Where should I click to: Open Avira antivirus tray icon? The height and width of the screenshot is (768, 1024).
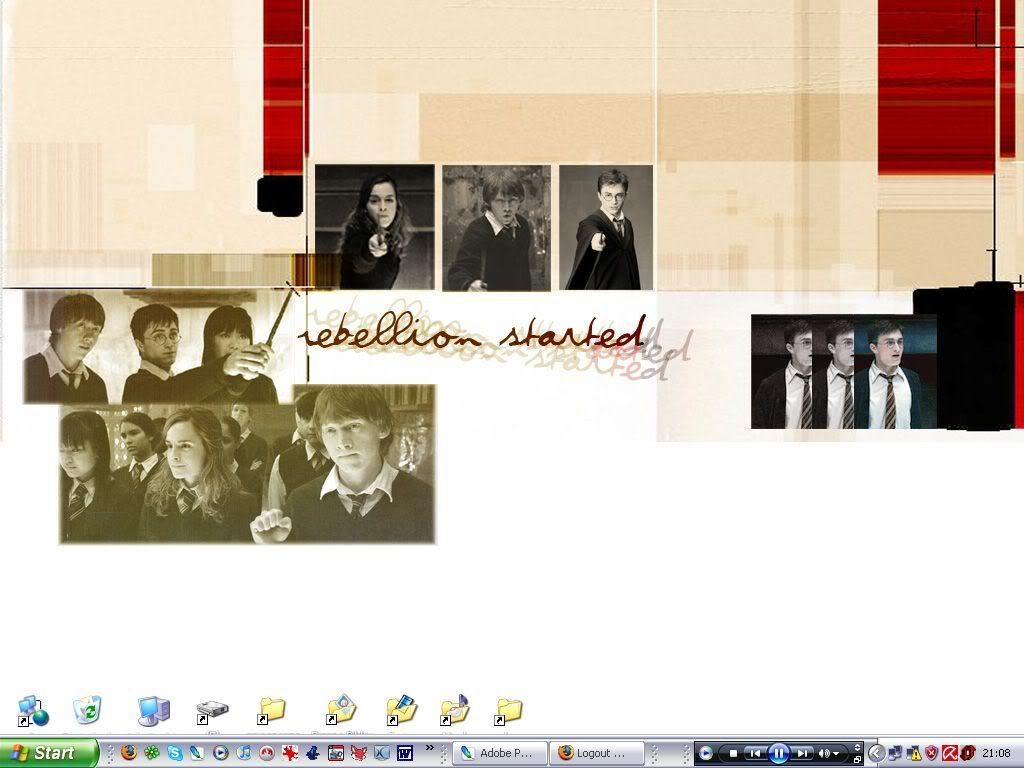950,753
